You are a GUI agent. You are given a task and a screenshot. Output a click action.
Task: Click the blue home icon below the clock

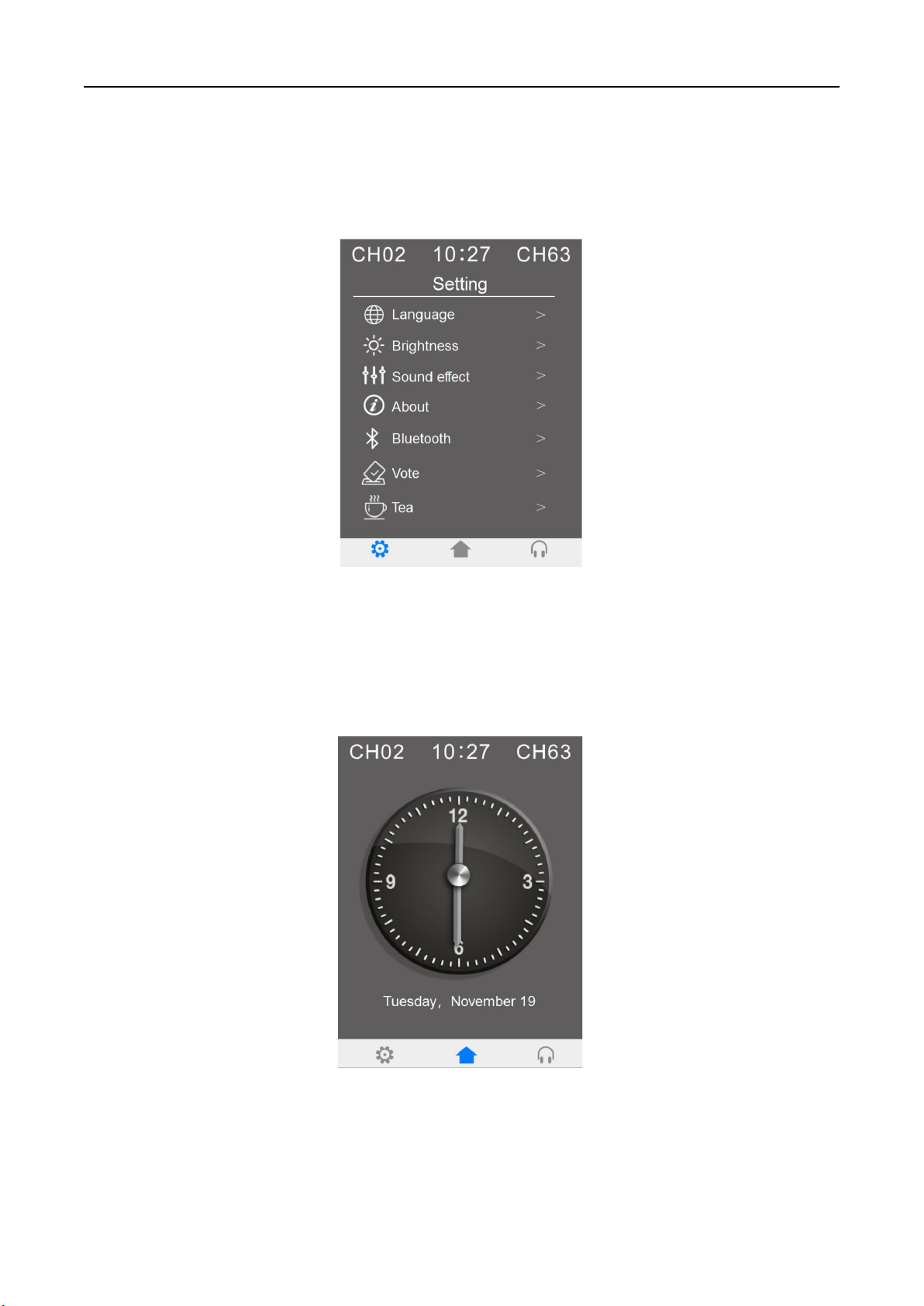pos(466,1055)
